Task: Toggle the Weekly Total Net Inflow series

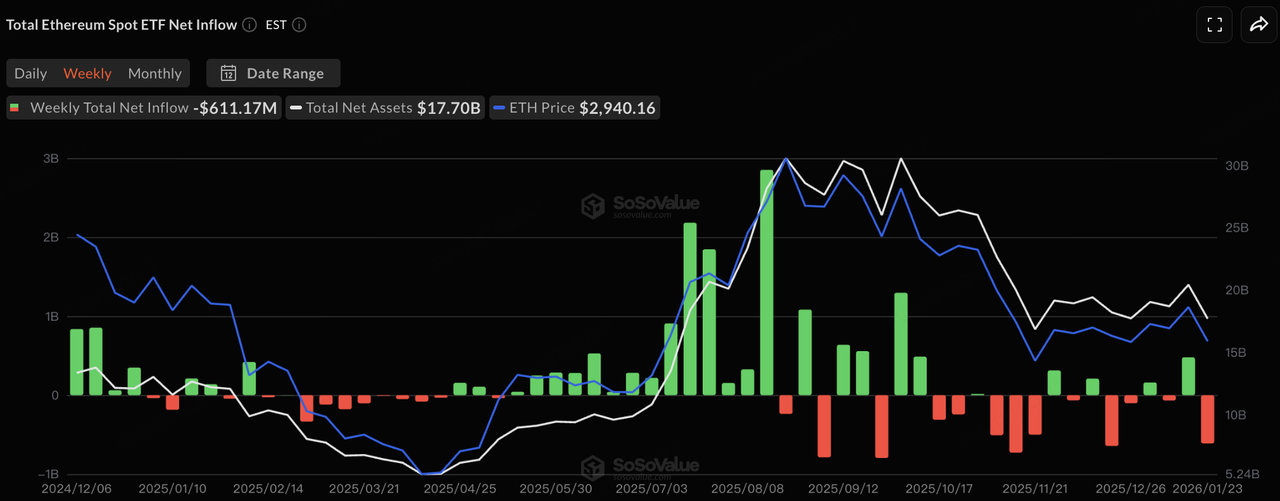Action: coord(142,108)
